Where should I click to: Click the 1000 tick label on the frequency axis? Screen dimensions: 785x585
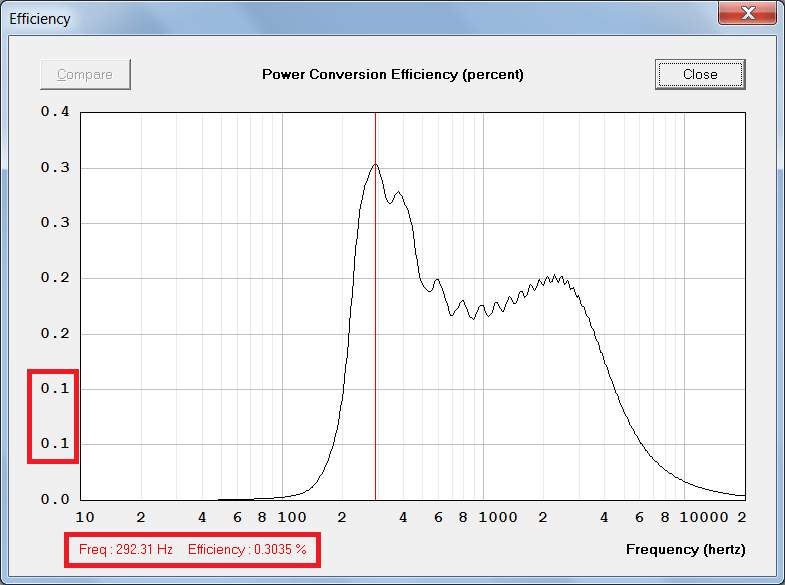click(x=498, y=517)
